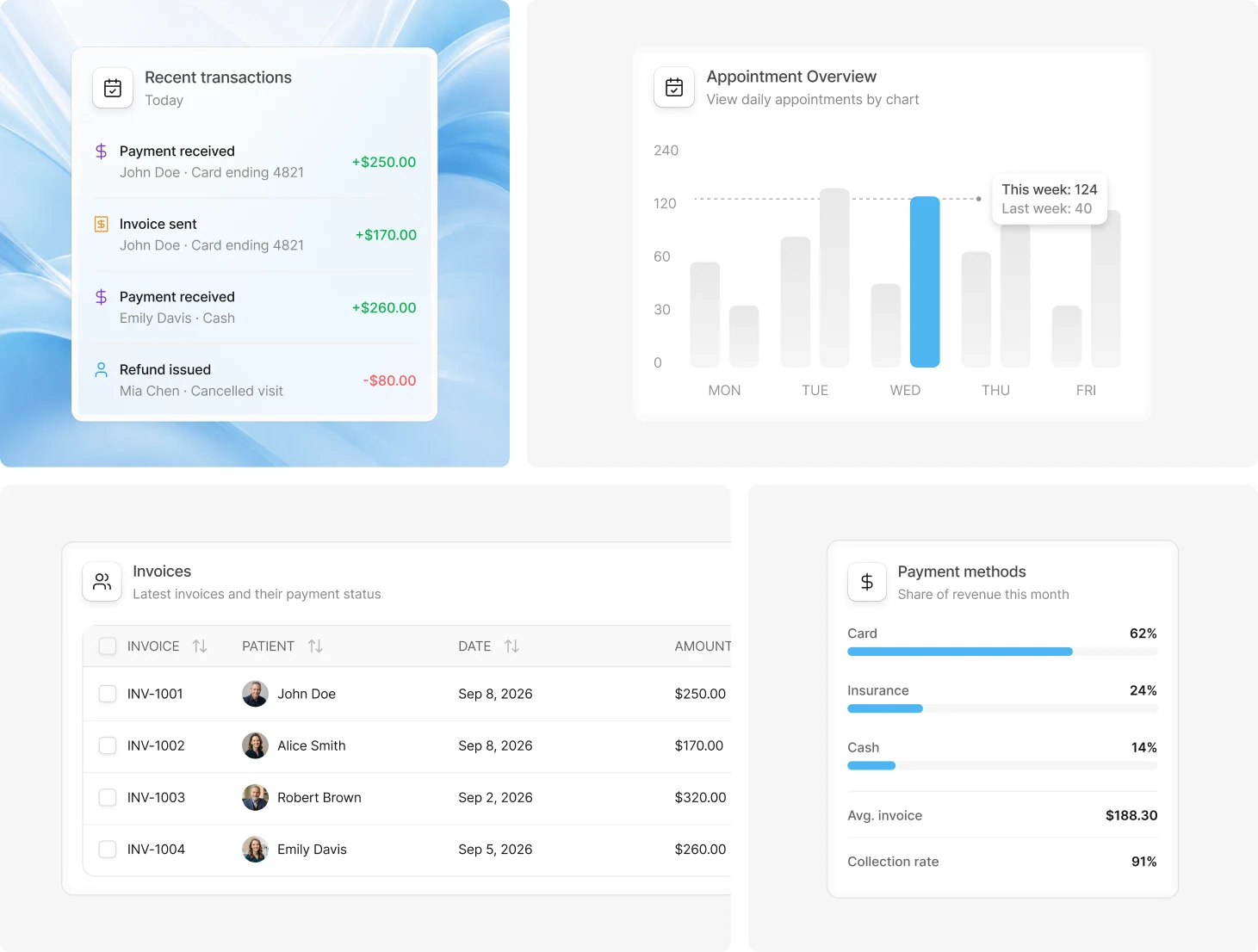This screenshot has height=952, width=1258.
Task: Click the Today subtitle under Recent transactions
Action: (x=164, y=100)
